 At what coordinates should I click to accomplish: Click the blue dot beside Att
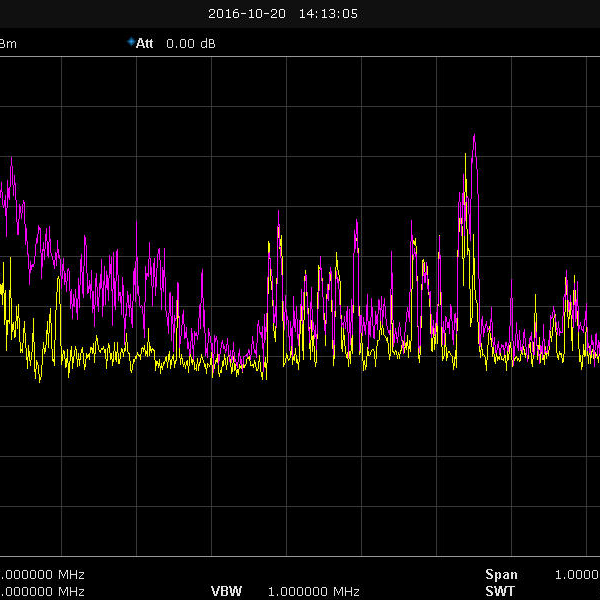[131, 42]
